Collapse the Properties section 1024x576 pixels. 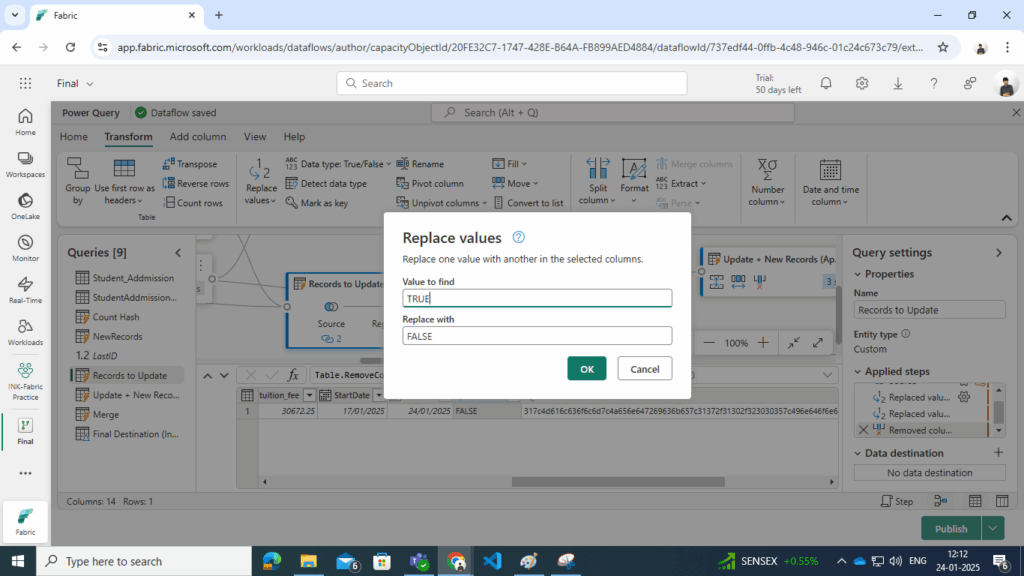857,274
